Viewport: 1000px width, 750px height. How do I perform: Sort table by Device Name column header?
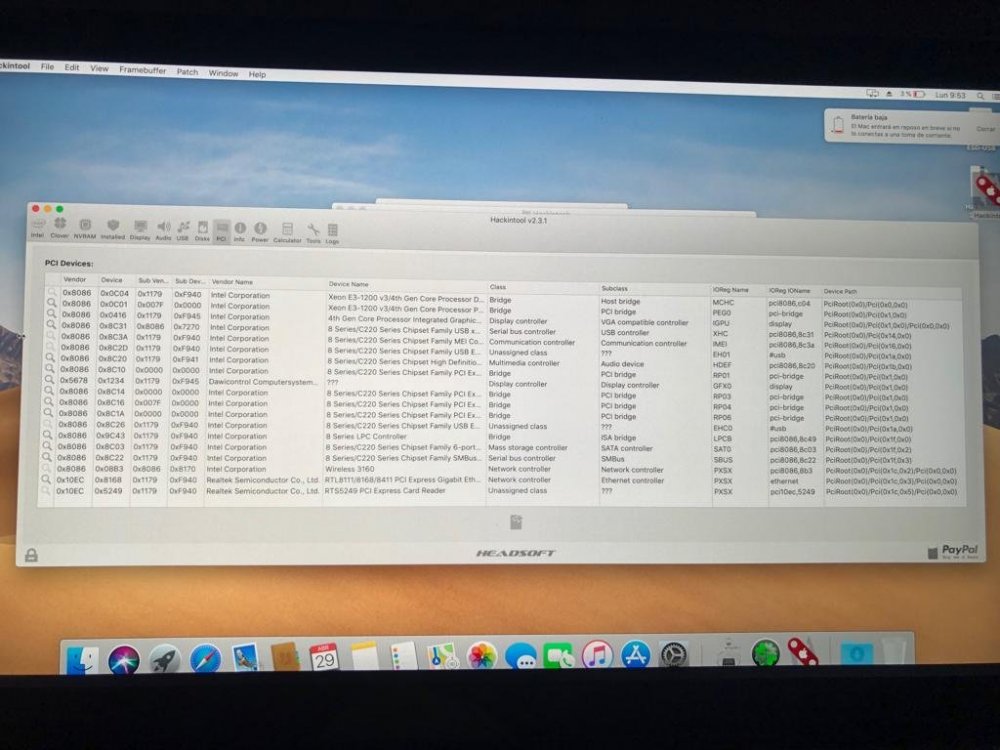tap(348, 284)
